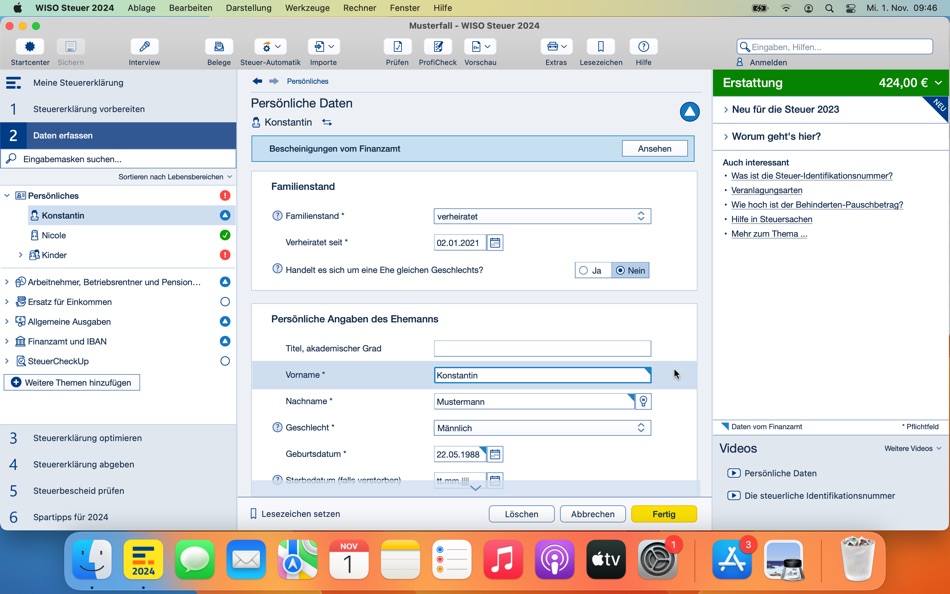Expand the Kinder tree node

point(20,255)
